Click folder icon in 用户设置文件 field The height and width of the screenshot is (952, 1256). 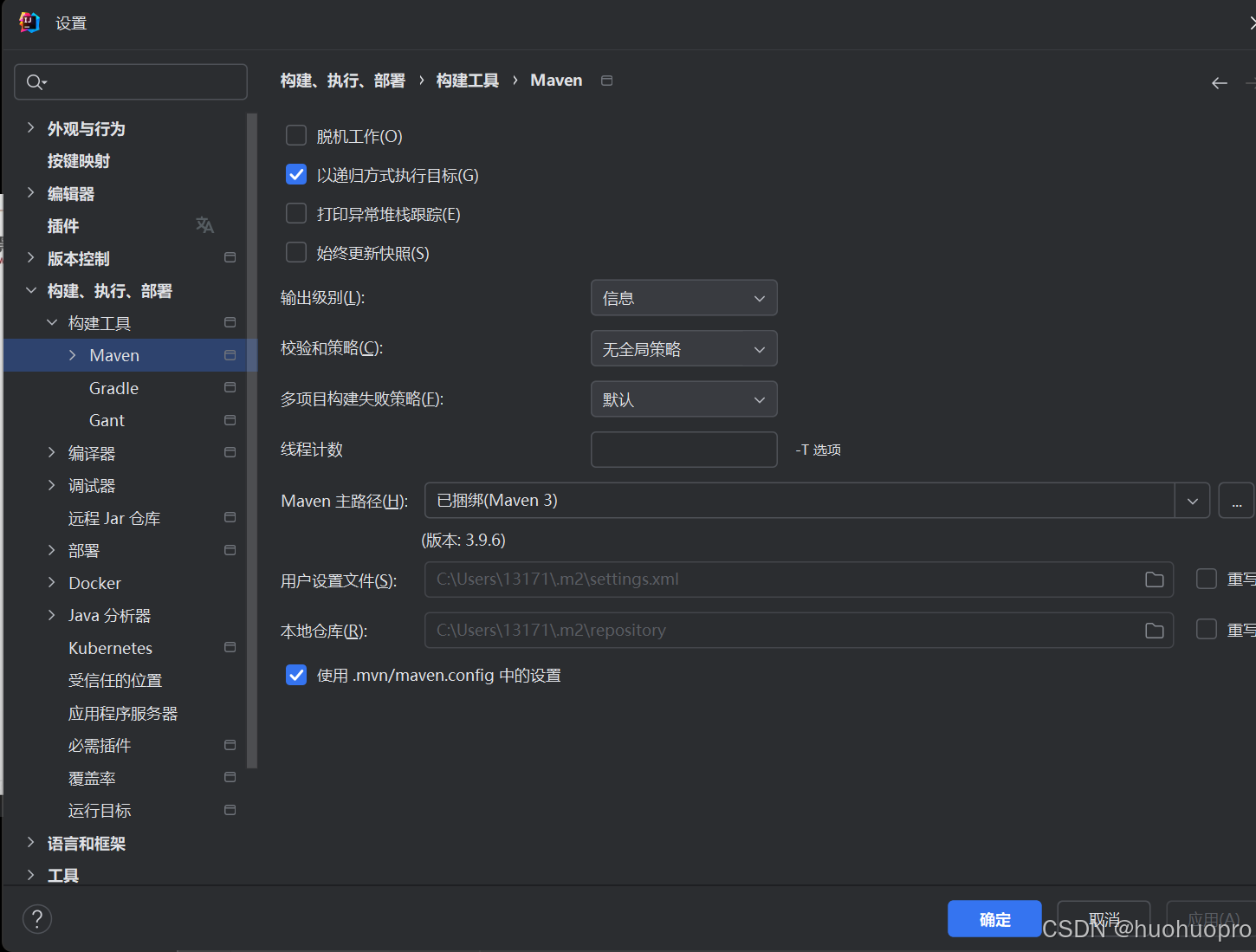1155,580
